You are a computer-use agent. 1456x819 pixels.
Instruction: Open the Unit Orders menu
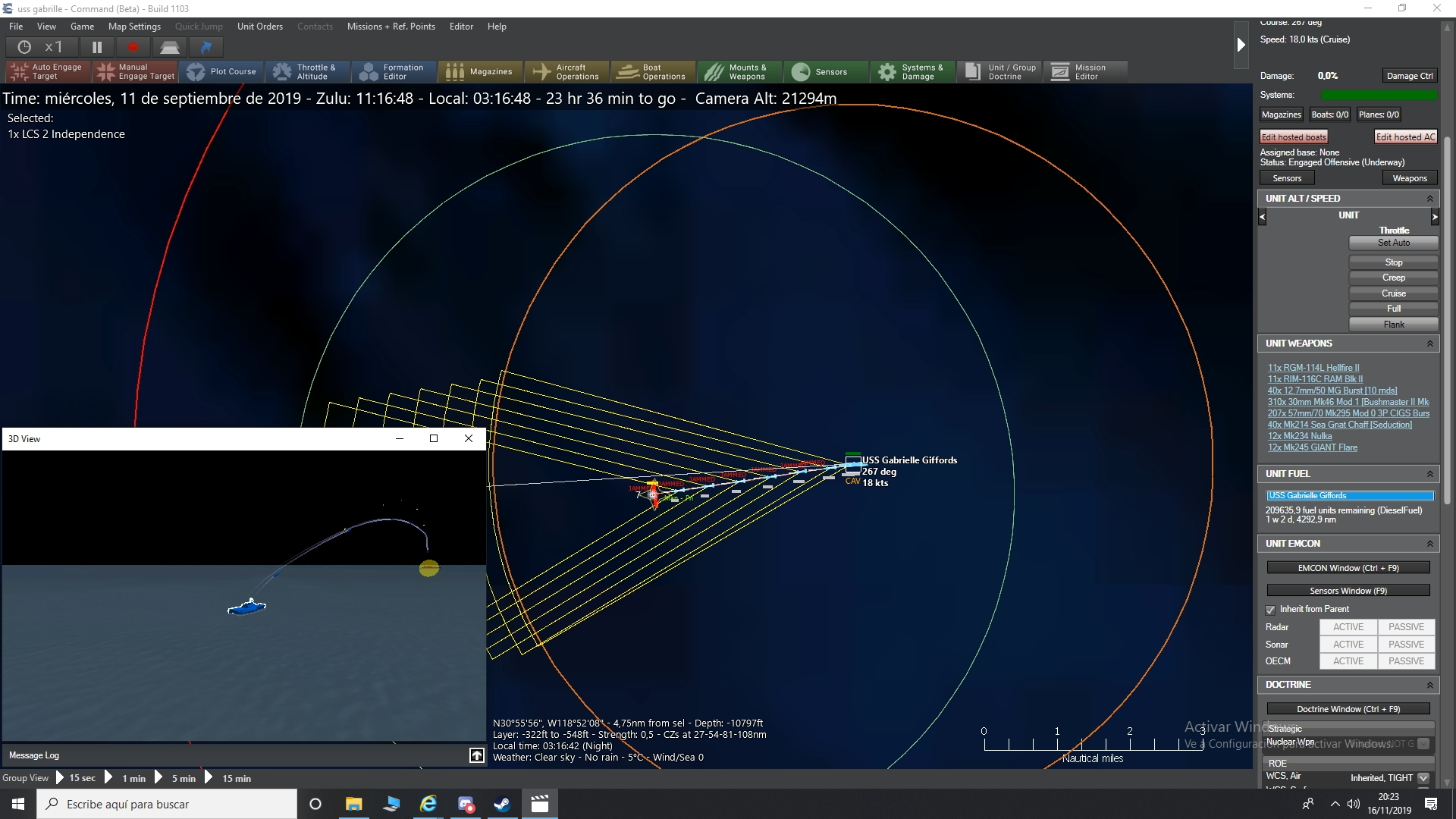(x=259, y=27)
